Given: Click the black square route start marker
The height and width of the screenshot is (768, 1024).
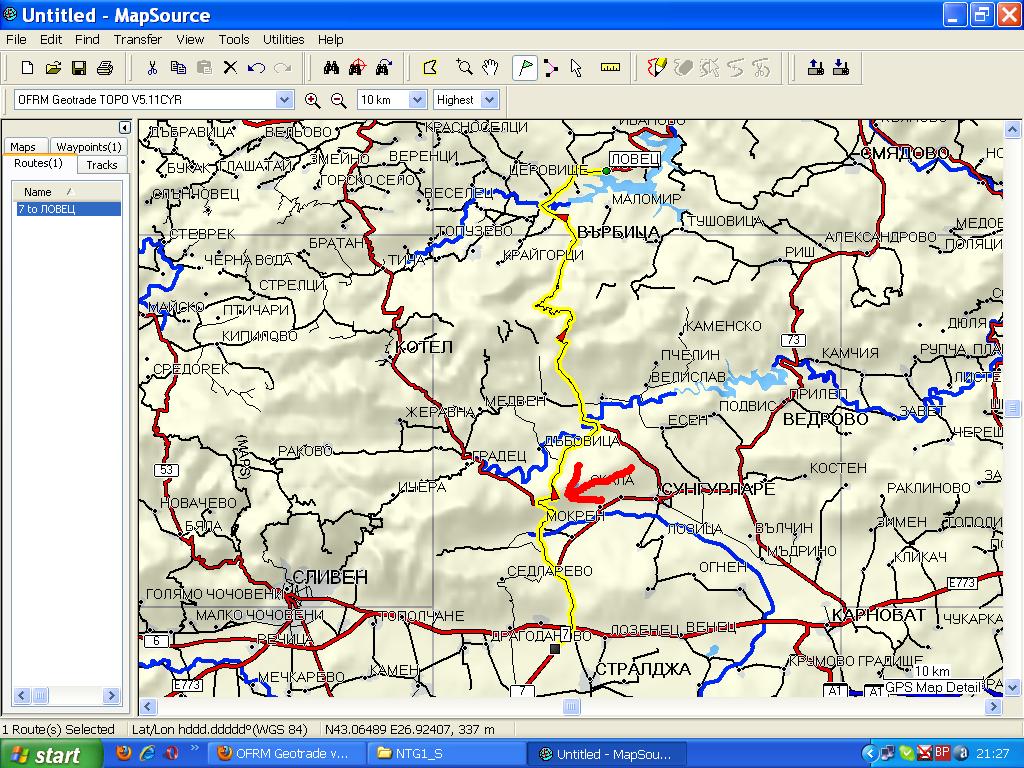Looking at the screenshot, I should tap(555, 648).
